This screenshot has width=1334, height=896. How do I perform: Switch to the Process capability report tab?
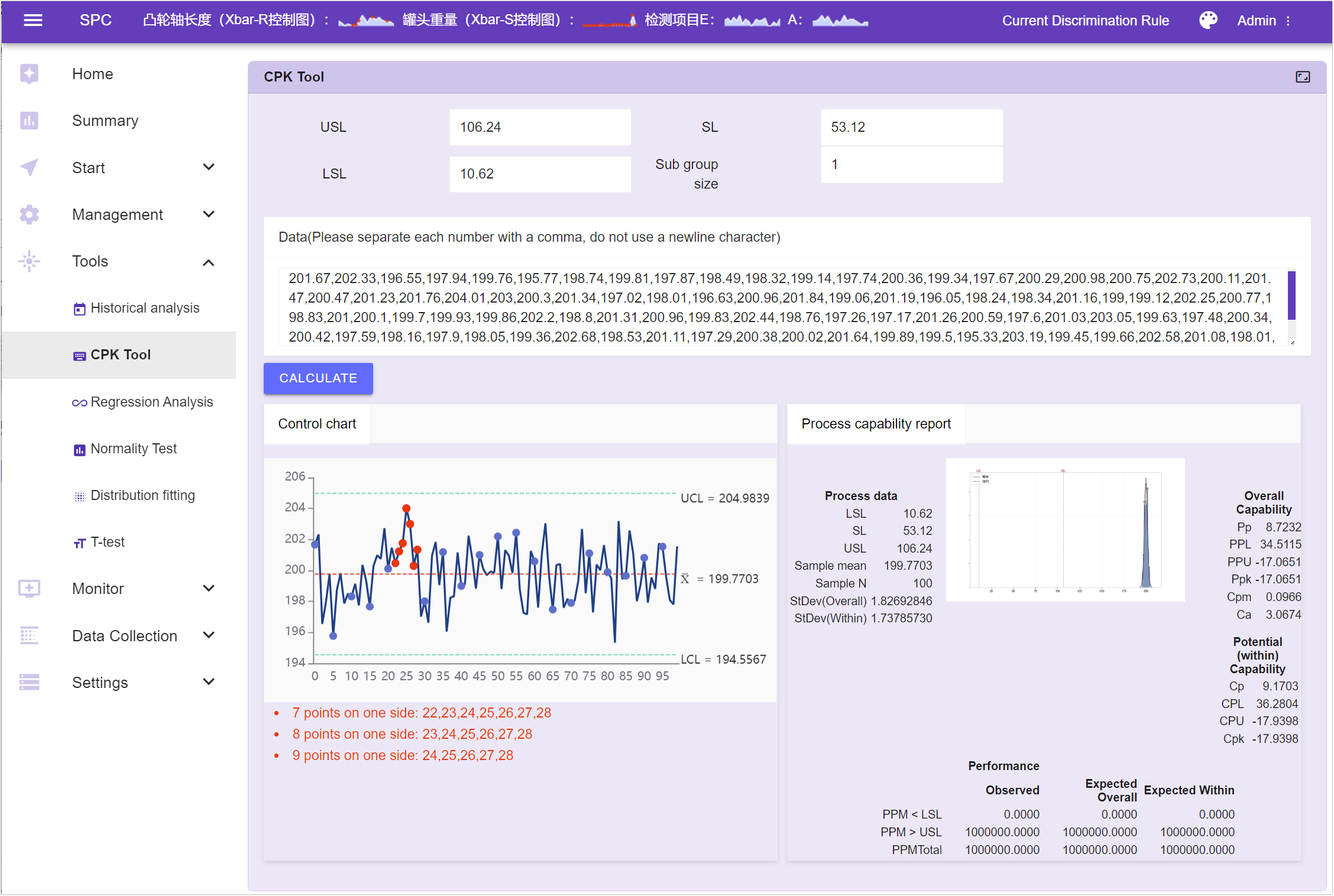pyautogui.click(x=876, y=423)
